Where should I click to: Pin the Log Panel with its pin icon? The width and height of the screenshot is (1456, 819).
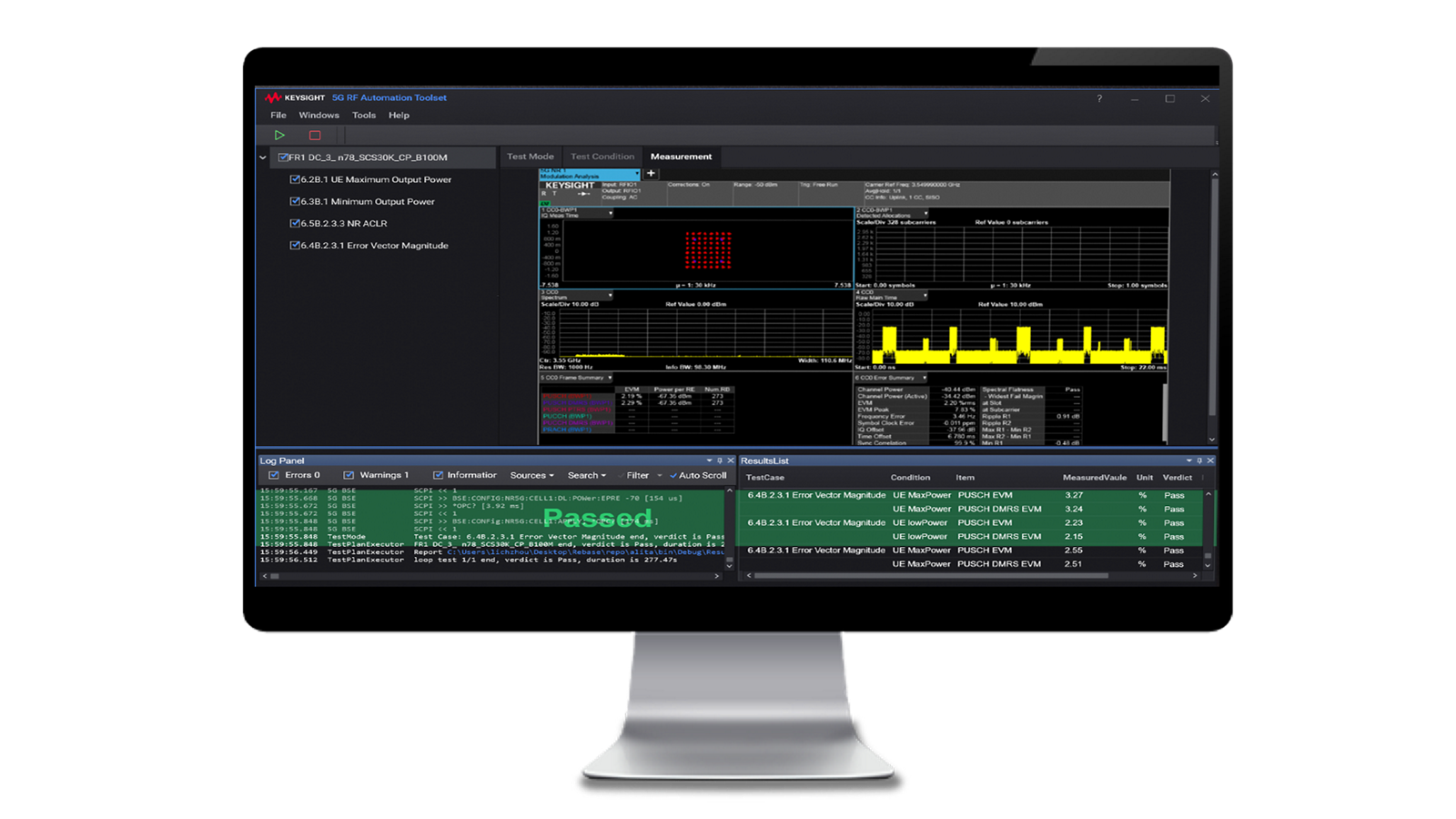tap(720, 460)
